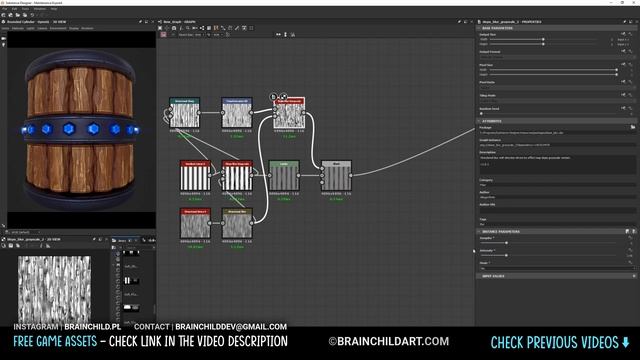The width and height of the screenshot is (640, 360).
Task: Select the blue Transformation 2D node
Action: 237,113
